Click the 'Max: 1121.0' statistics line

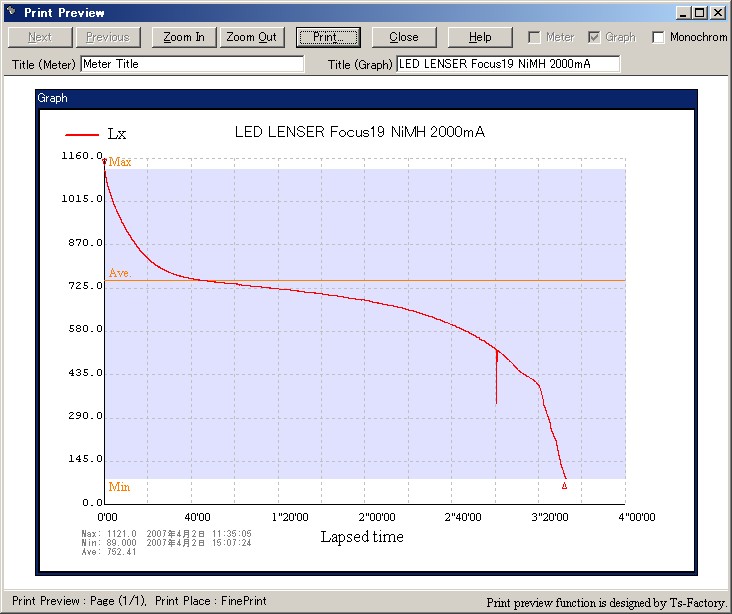point(167,534)
